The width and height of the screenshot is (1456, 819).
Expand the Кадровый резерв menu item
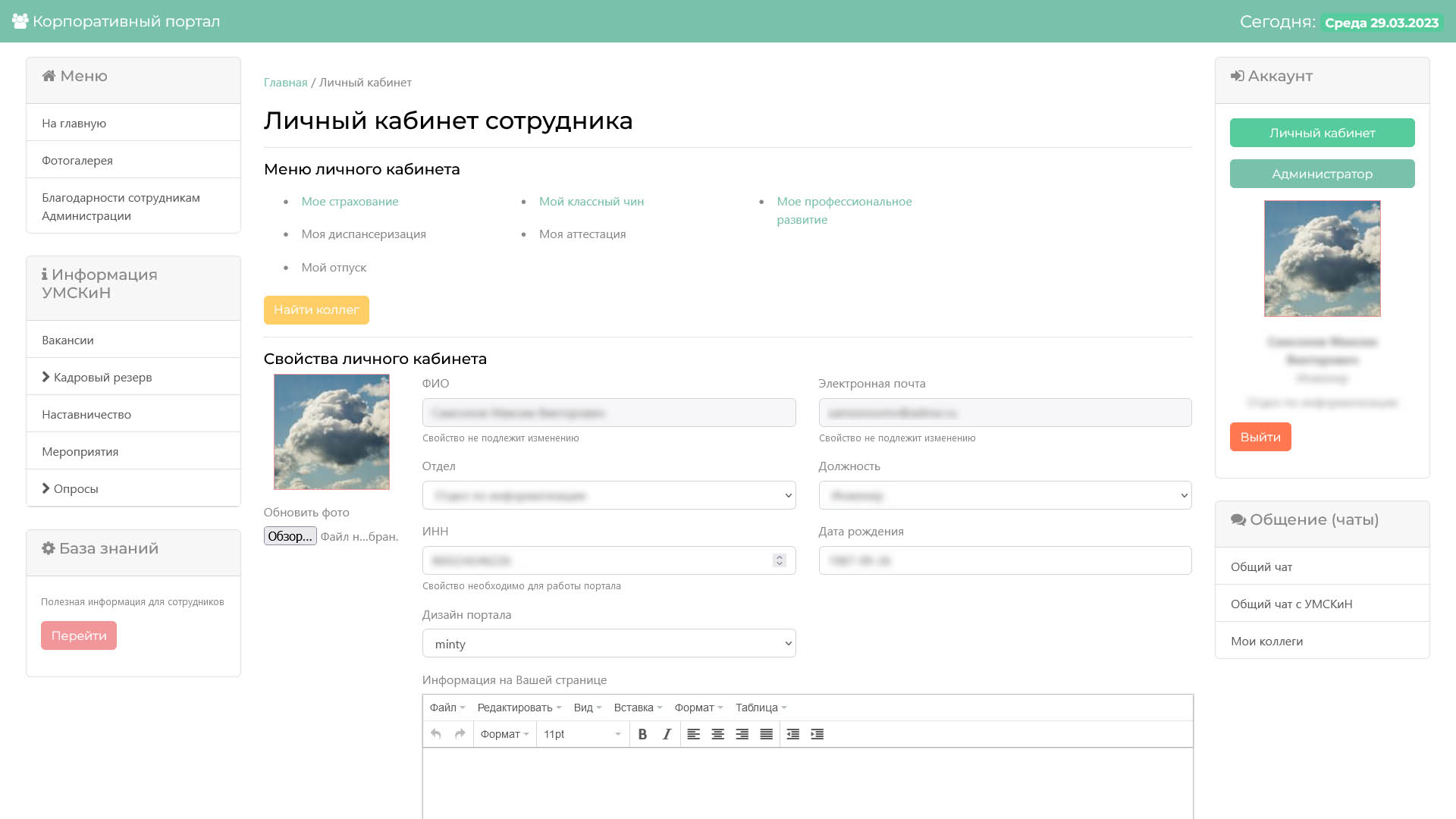(102, 377)
